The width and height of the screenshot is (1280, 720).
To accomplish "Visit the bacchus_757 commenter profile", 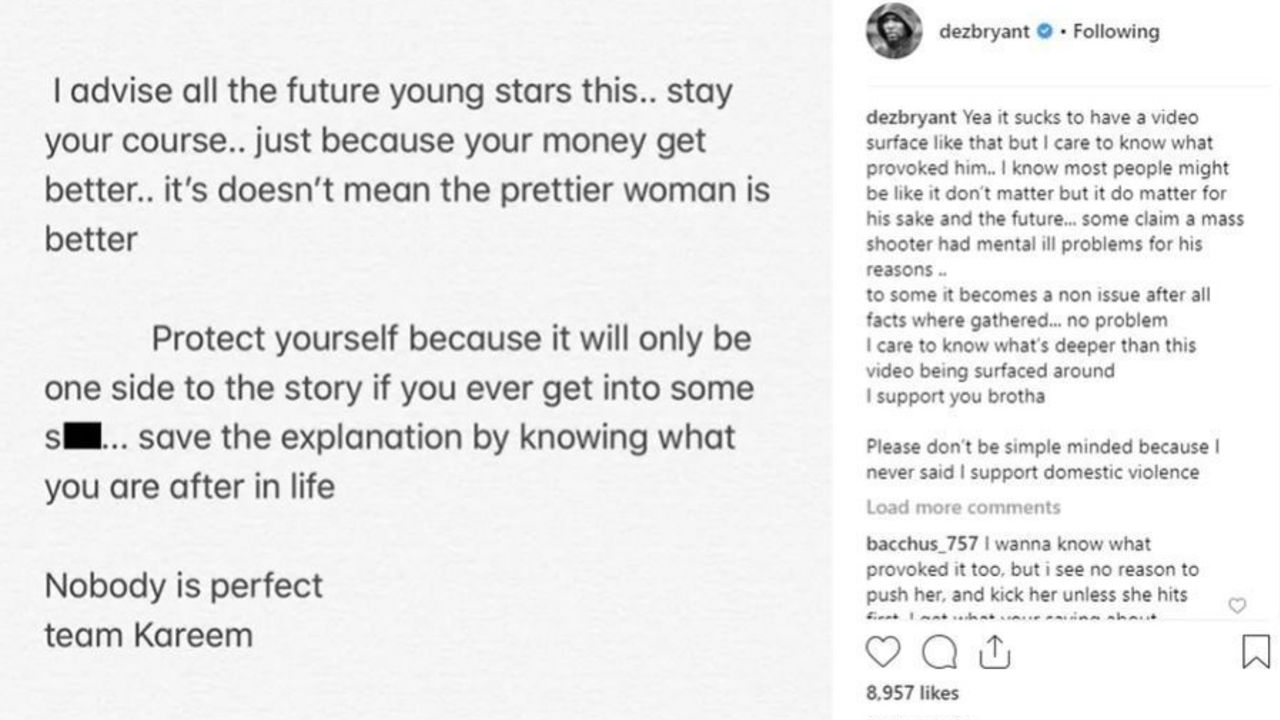I will point(922,544).
